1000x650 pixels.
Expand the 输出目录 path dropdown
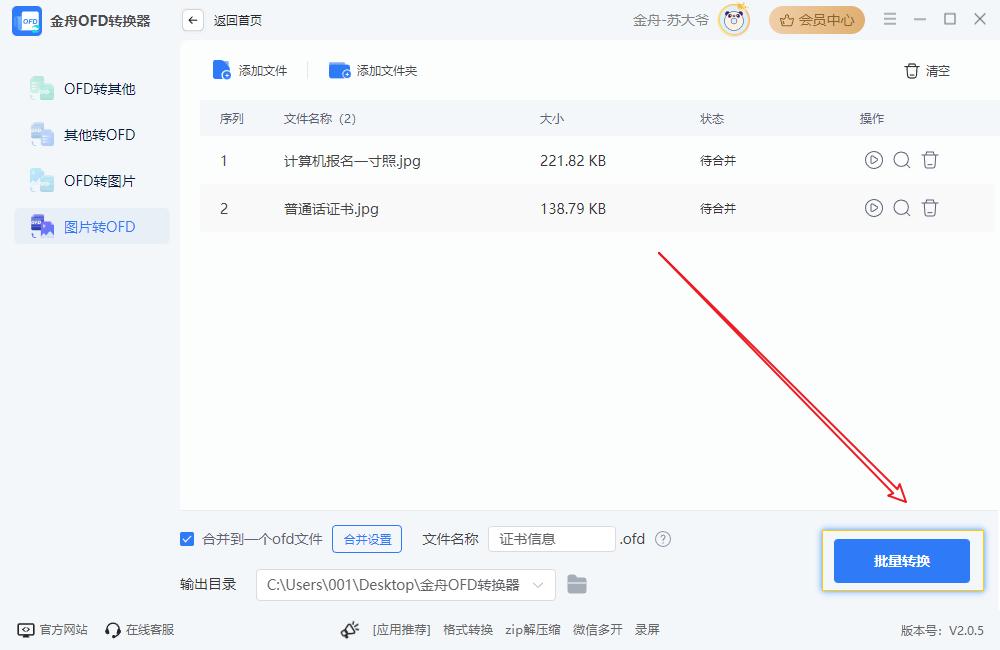[540, 585]
